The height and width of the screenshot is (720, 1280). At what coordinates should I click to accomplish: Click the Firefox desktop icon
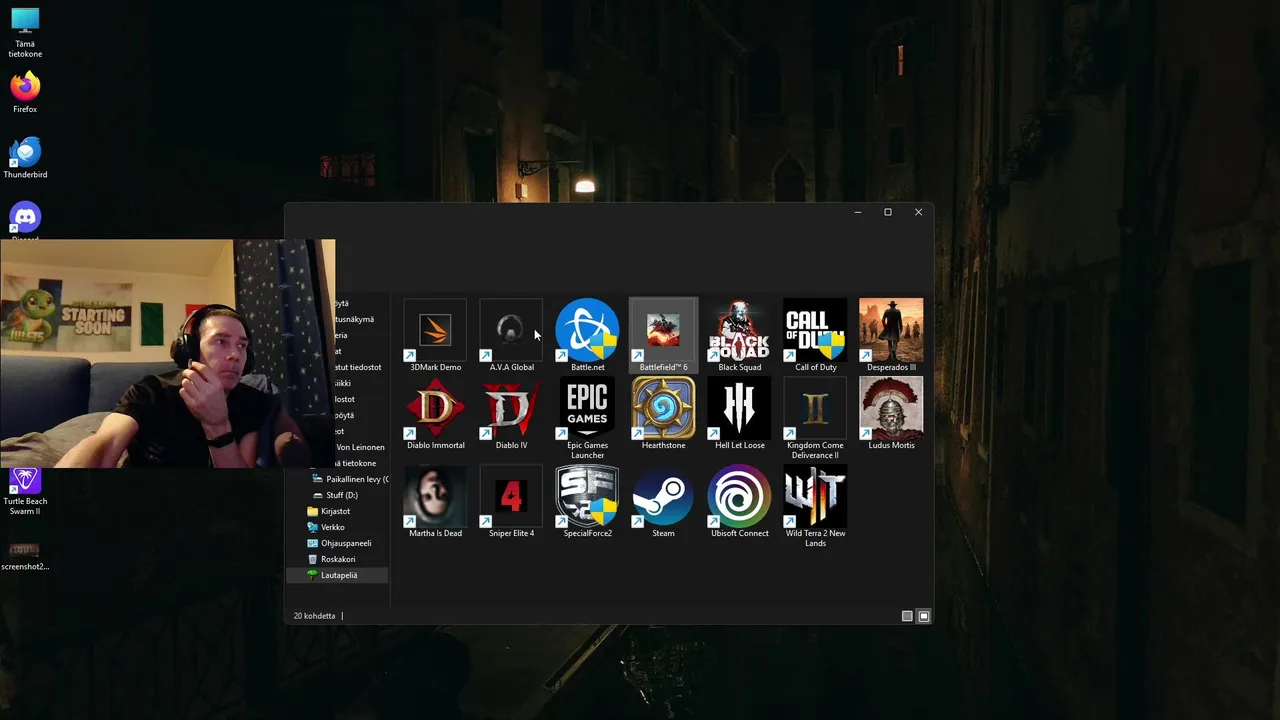click(25, 92)
